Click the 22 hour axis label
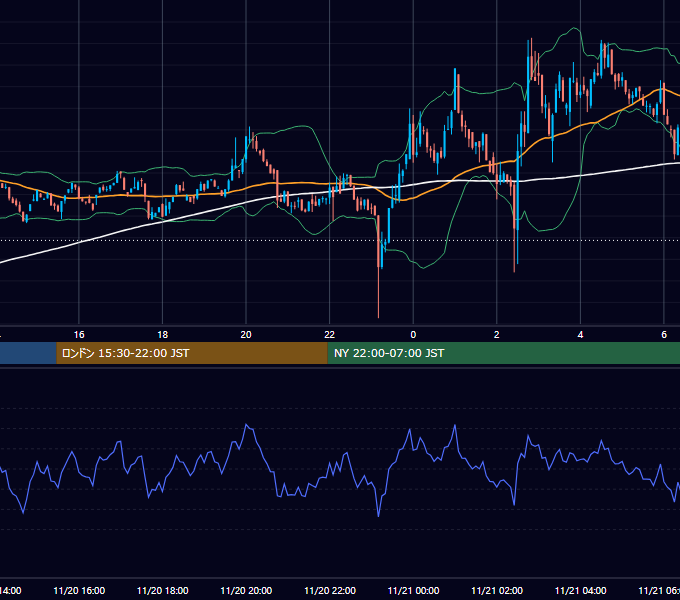The width and height of the screenshot is (680, 600). [330, 335]
